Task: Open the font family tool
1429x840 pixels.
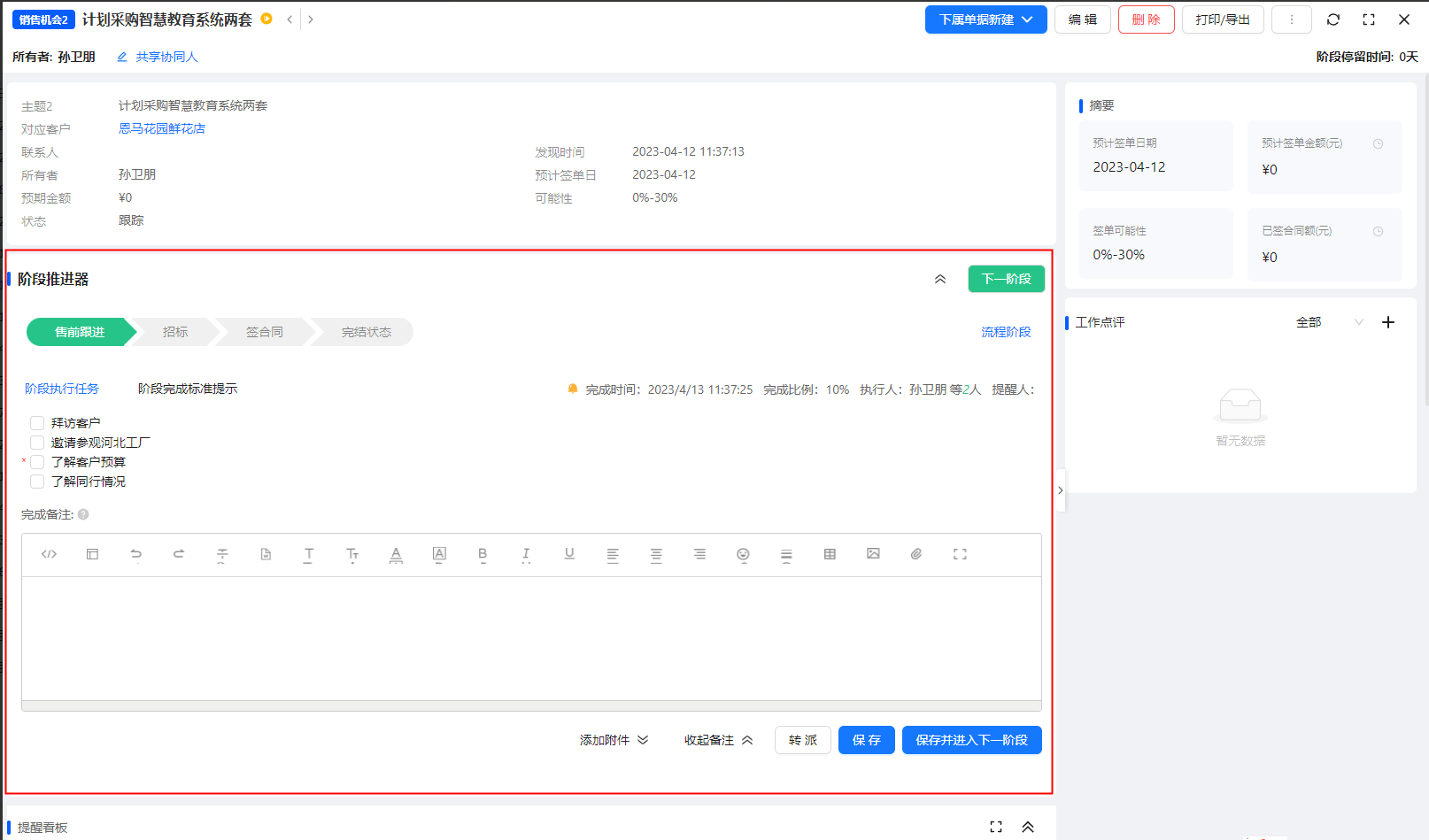Action: tap(309, 555)
